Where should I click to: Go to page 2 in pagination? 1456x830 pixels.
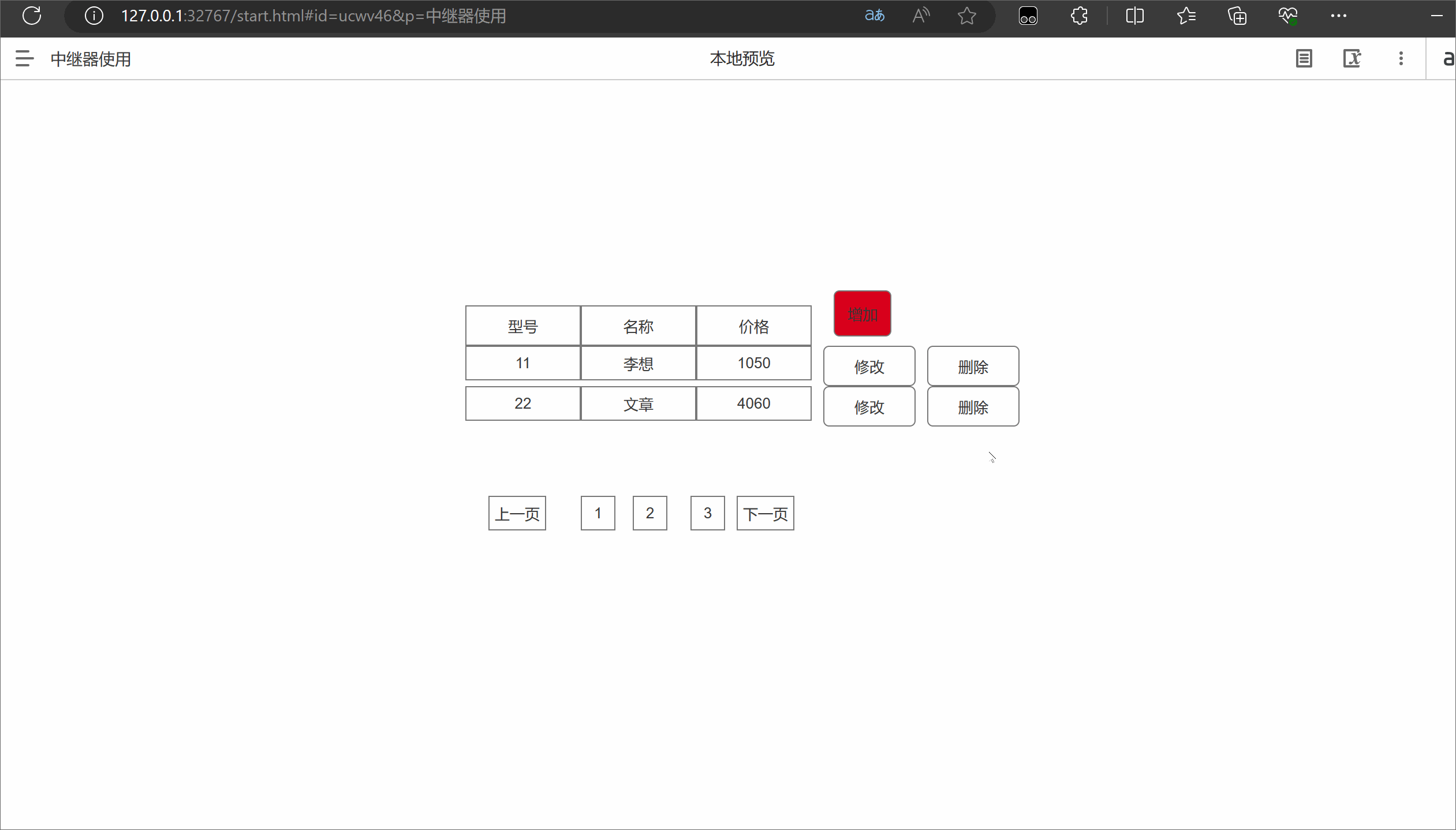tap(649, 513)
